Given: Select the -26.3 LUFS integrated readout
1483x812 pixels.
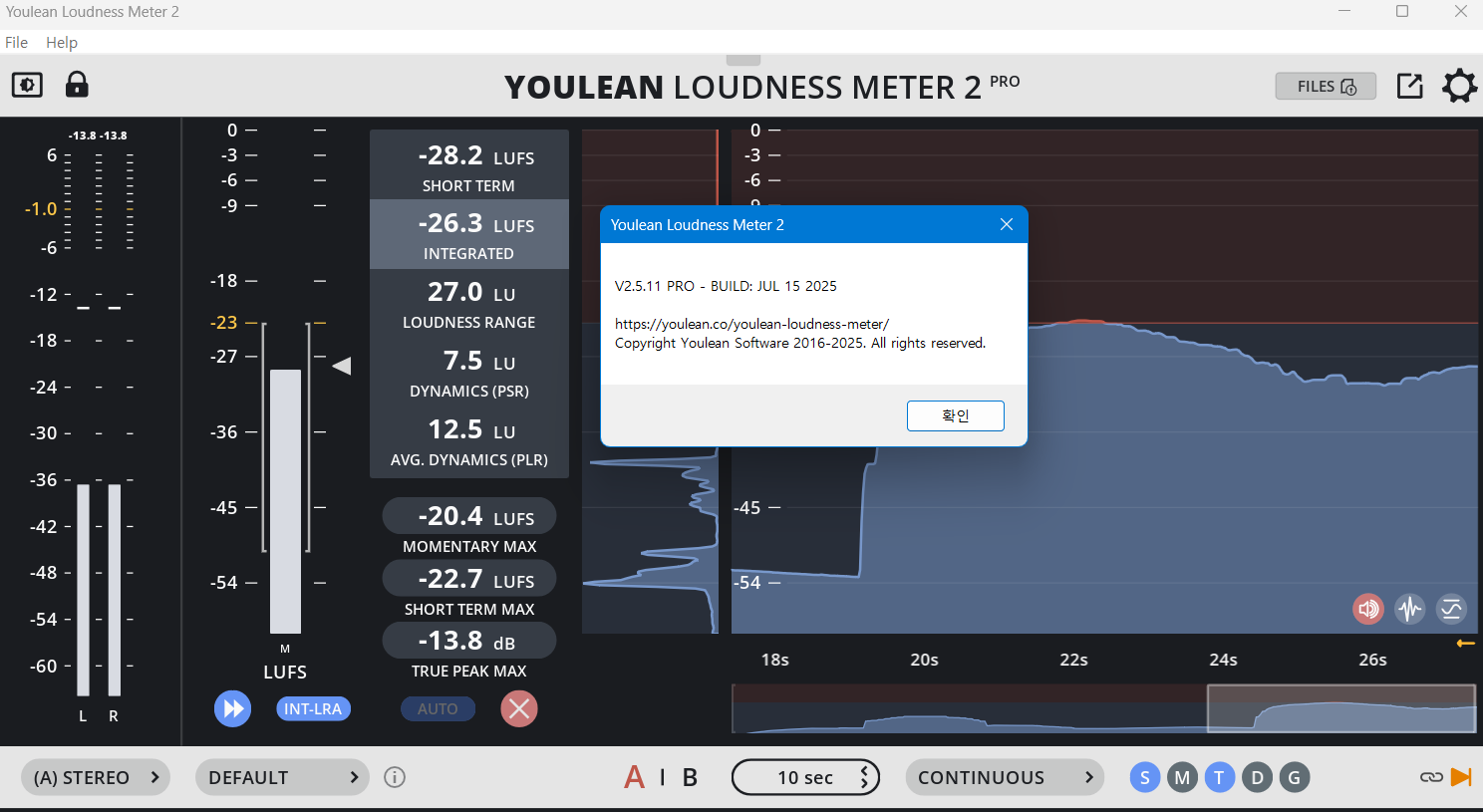Looking at the screenshot, I should (469, 234).
